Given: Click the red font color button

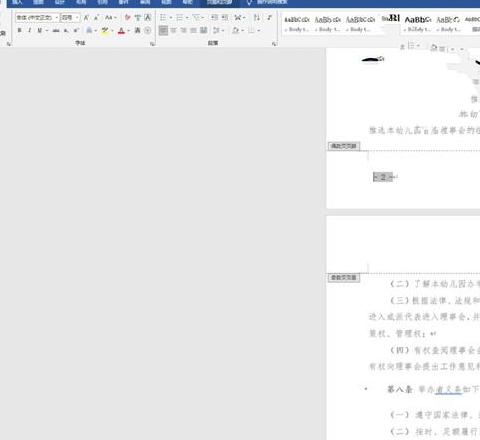Looking at the screenshot, I should tap(121, 31).
